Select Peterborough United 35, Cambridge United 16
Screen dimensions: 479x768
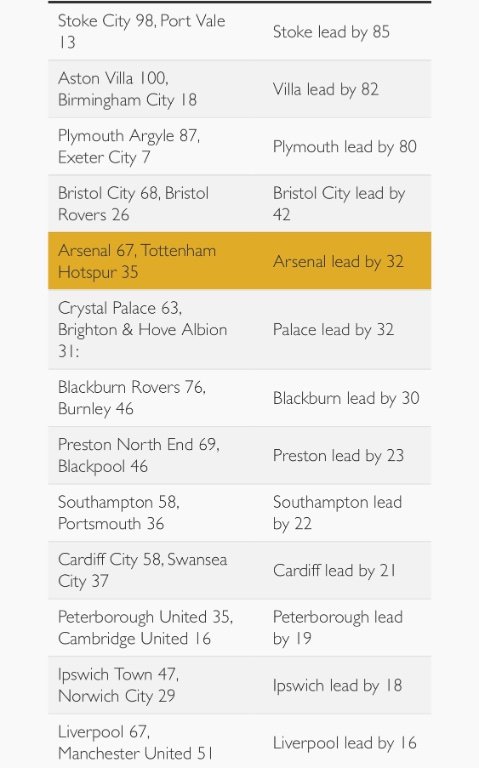145,627
